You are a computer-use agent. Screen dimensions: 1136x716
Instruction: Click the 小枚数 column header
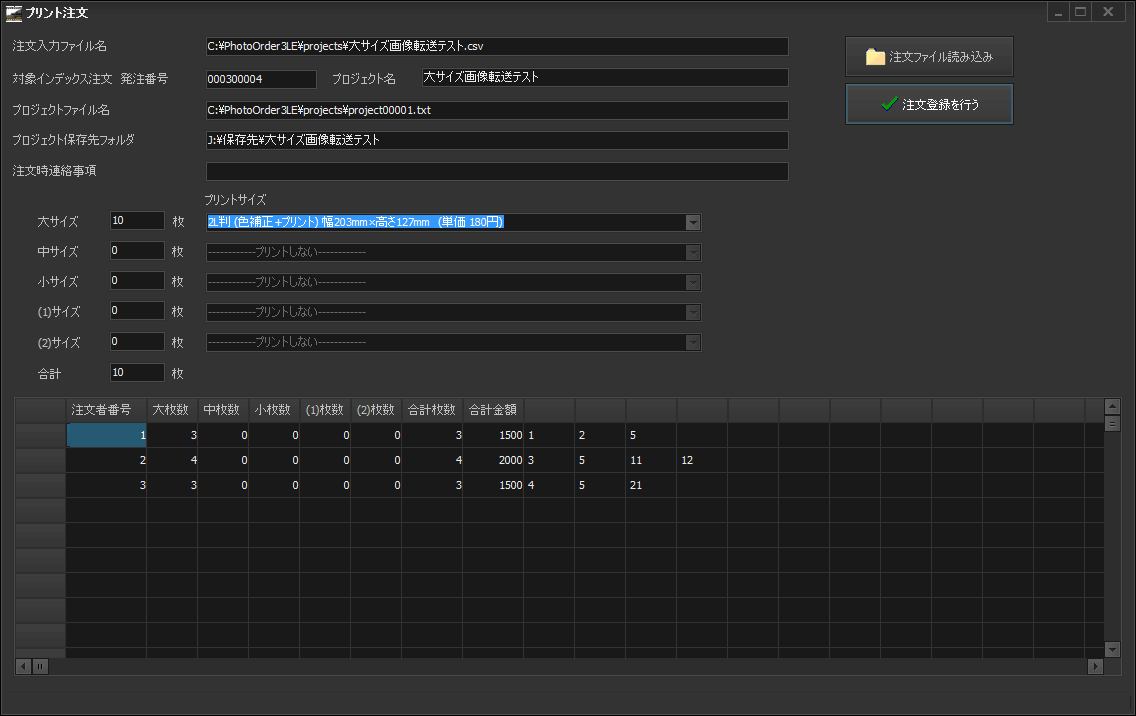coord(274,410)
